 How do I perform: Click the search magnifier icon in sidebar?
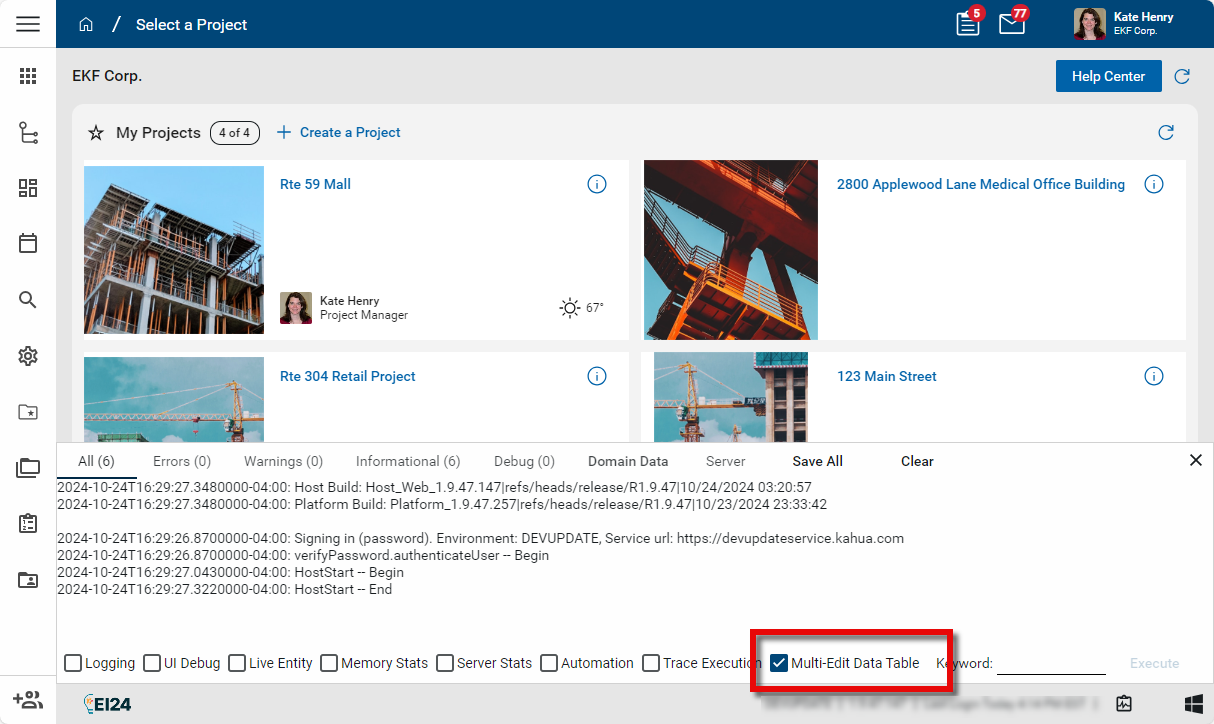pyautogui.click(x=28, y=300)
